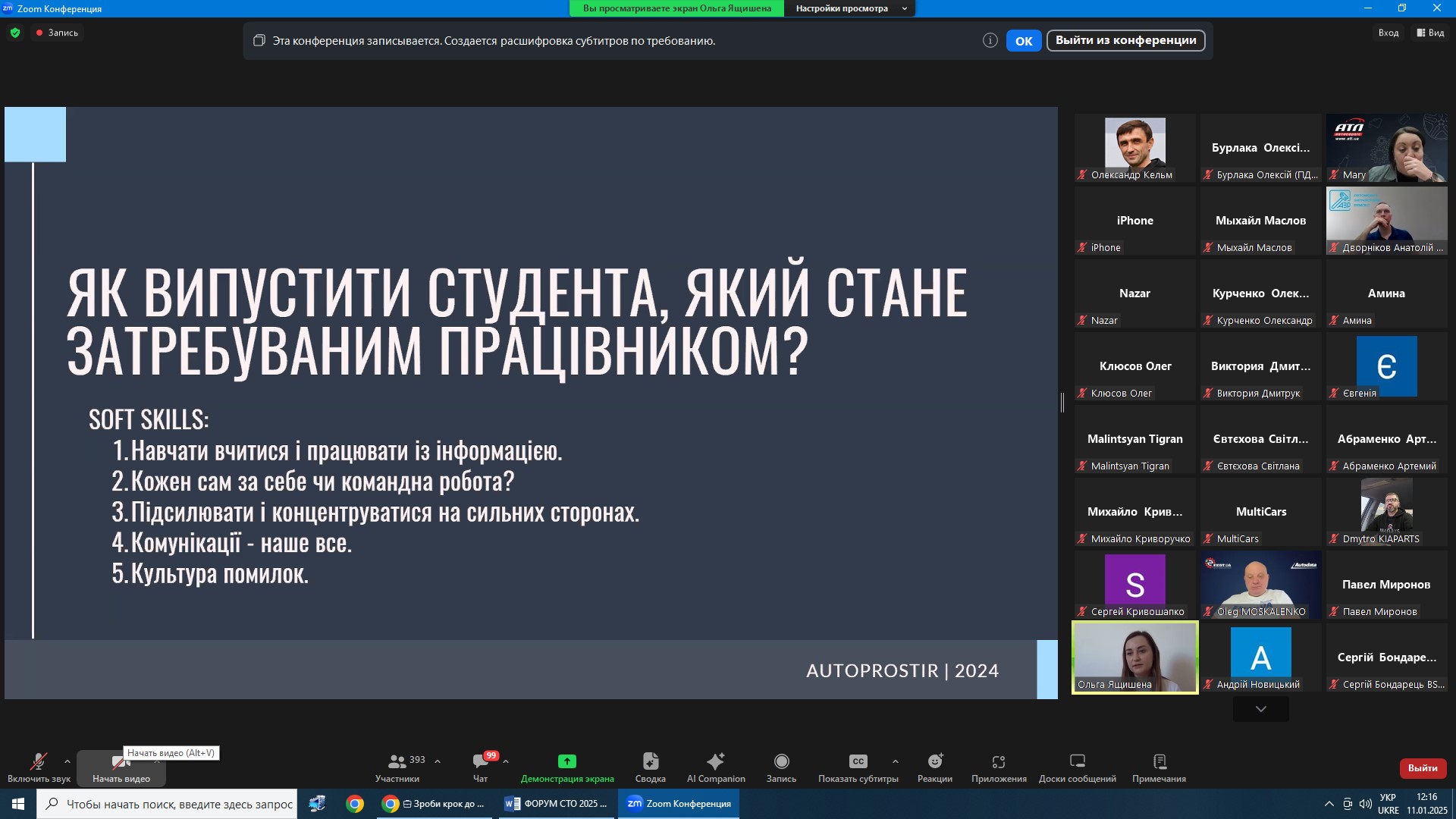Select Олександр Кельм participant tile
This screenshot has height=819, width=1456.
(1134, 148)
